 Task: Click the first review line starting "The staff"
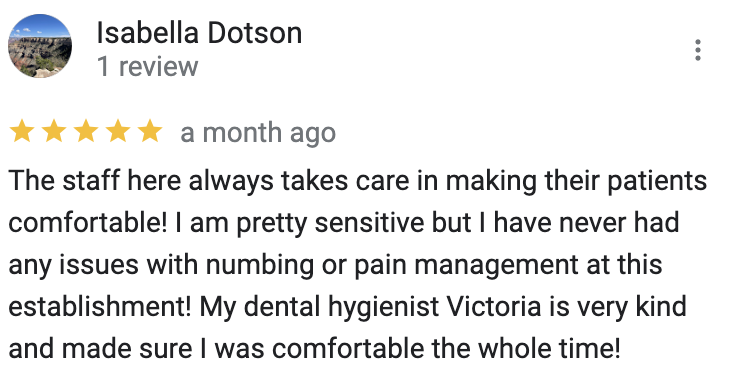[358, 182]
